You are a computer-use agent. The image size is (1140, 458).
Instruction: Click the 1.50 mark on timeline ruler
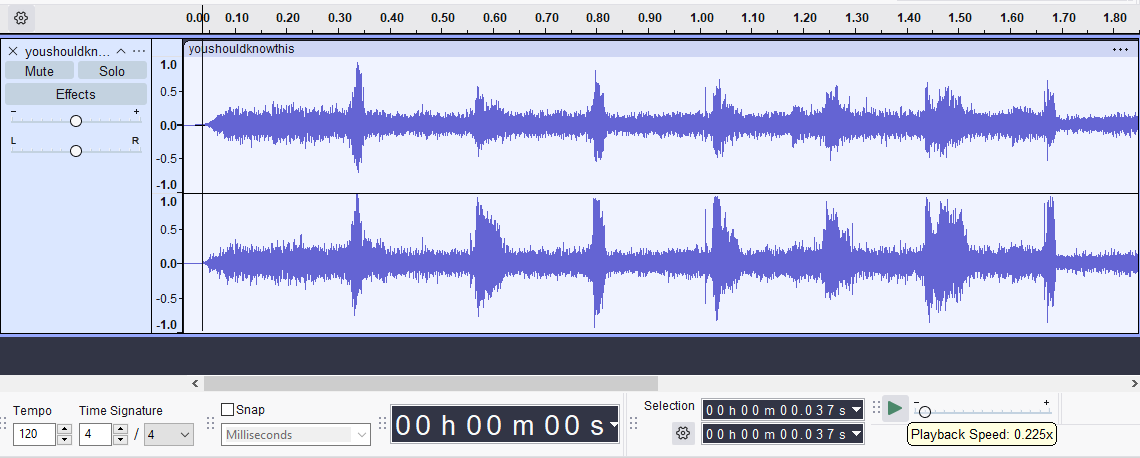click(960, 18)
